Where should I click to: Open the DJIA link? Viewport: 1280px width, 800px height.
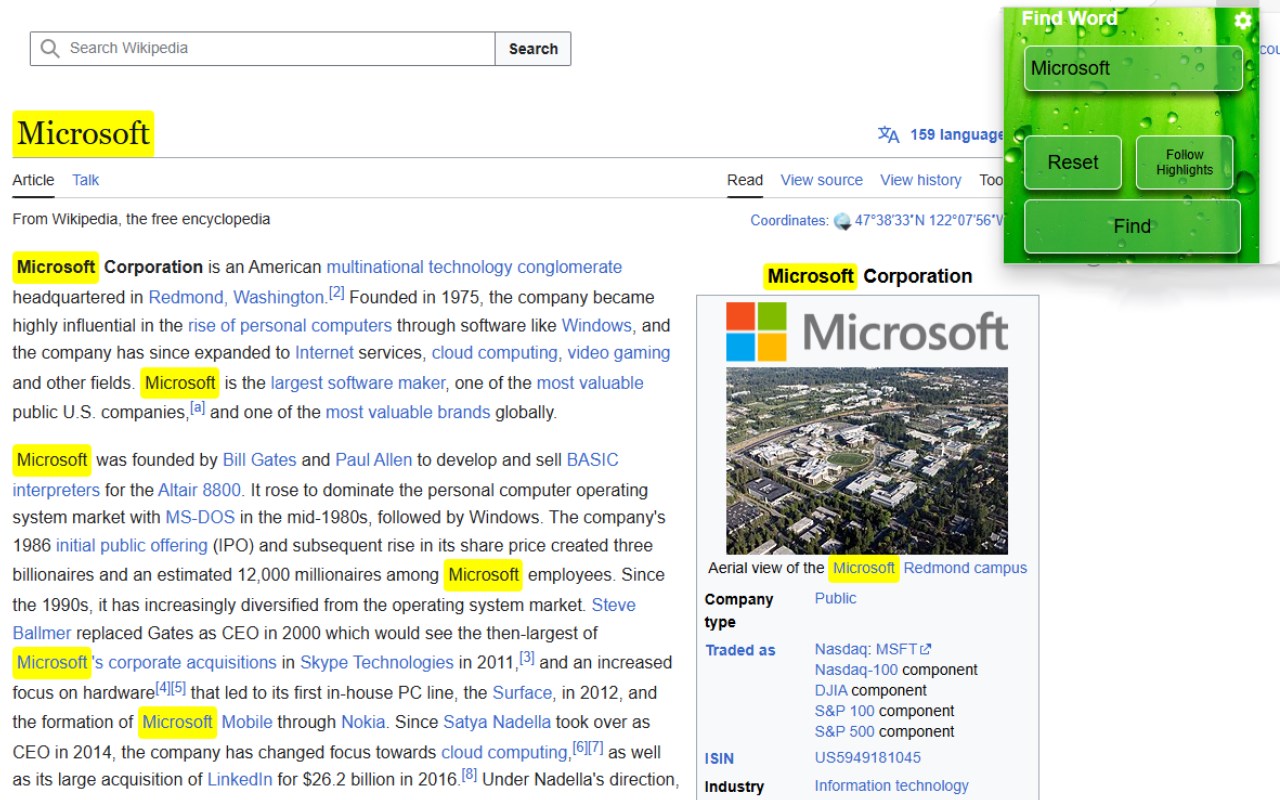[x=831, y=691]
